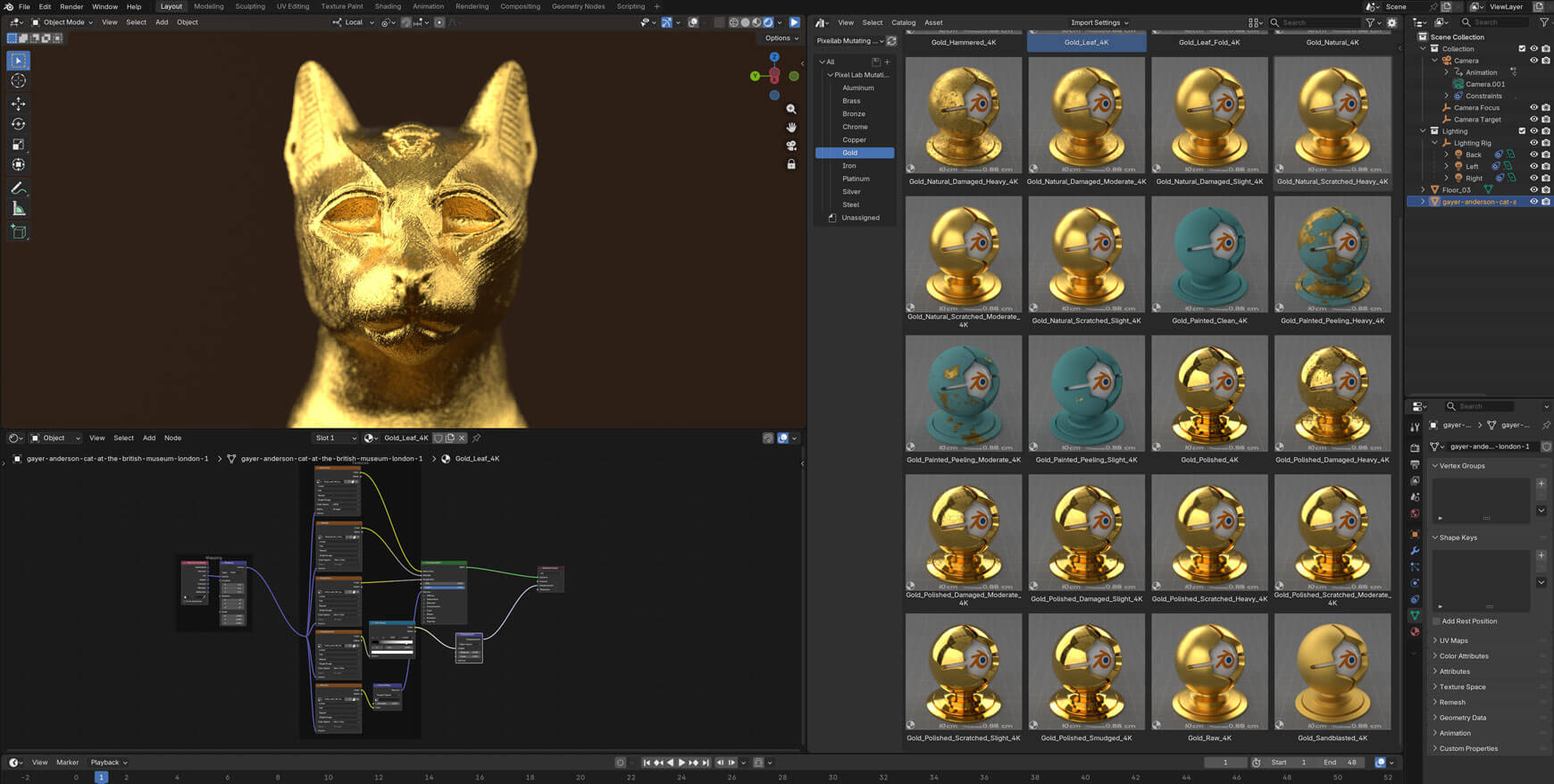Enable the Add Rest Position checkbox
Viewport: 1554px width, 784px height.
coord(1436,621)
